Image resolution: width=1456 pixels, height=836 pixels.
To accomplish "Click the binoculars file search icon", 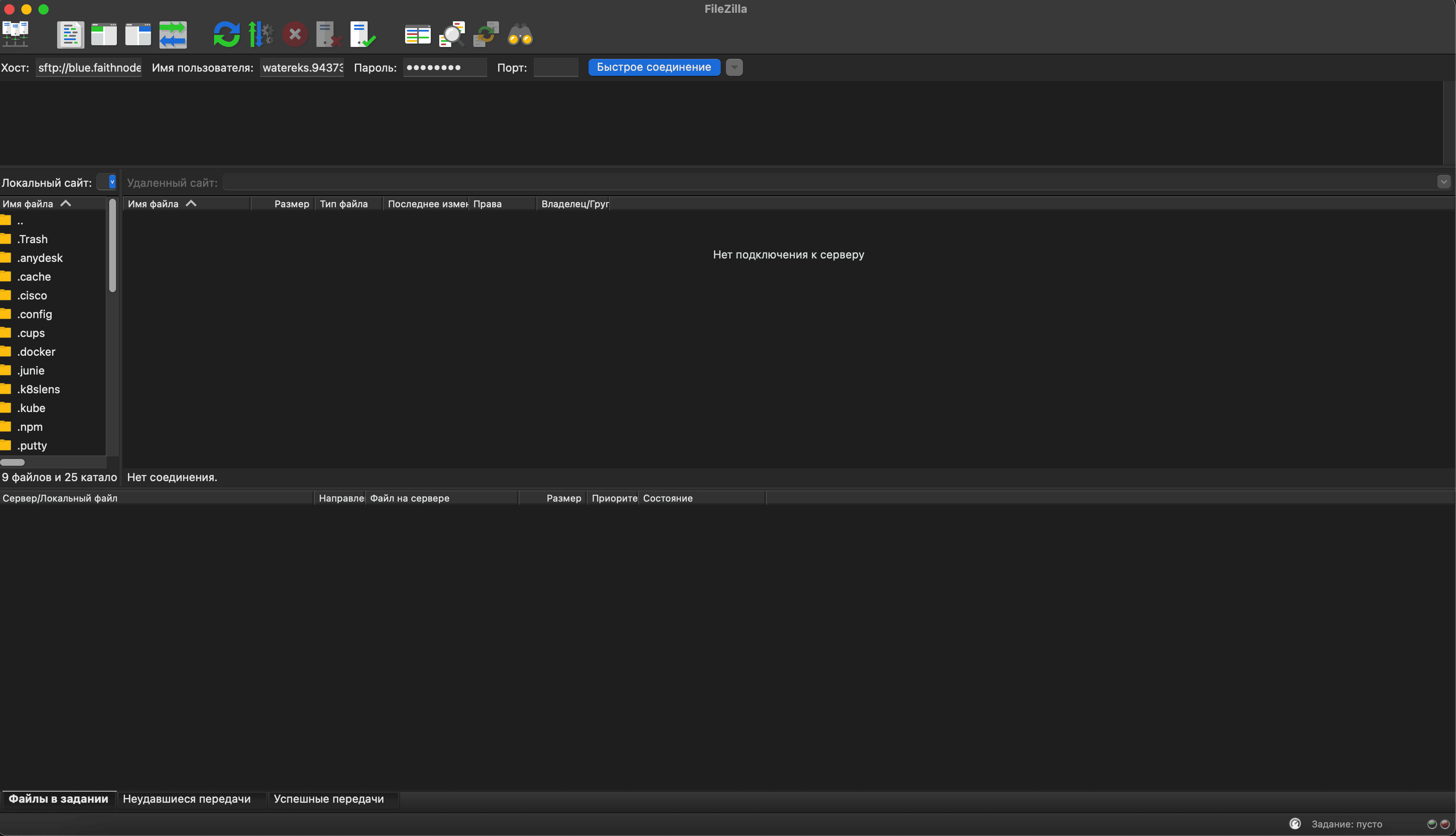I will 520,35.
